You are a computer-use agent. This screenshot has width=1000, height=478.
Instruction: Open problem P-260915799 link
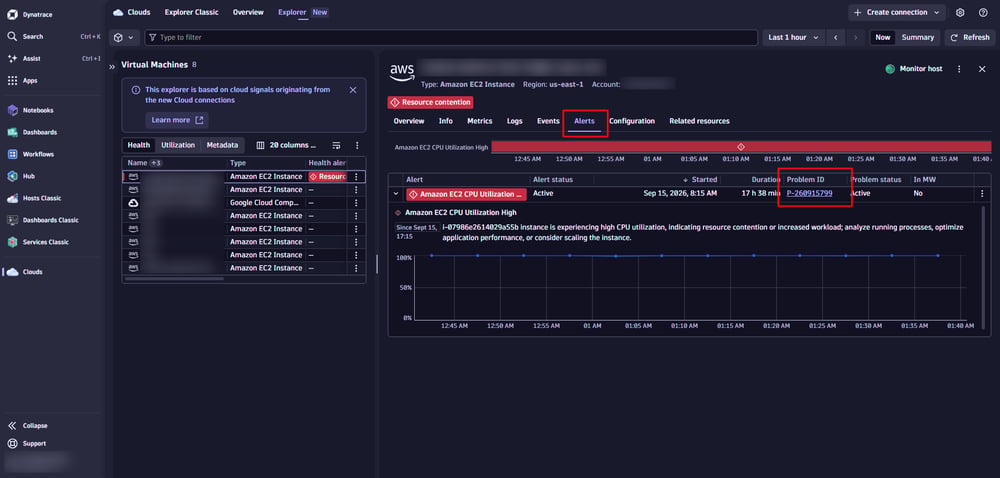coord(809,193)
